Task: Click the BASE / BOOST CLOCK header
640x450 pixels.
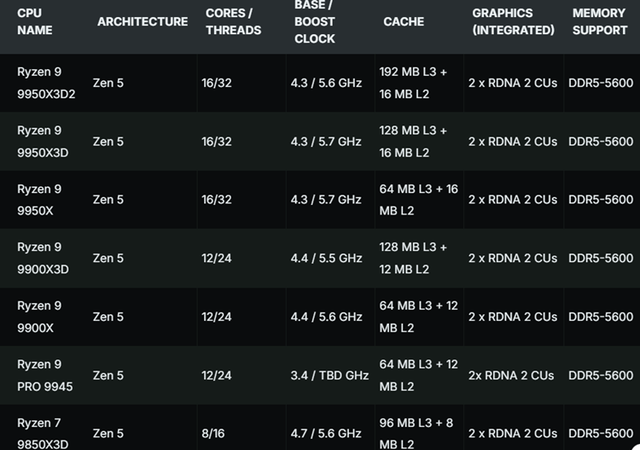Action: tap(314, 22)
